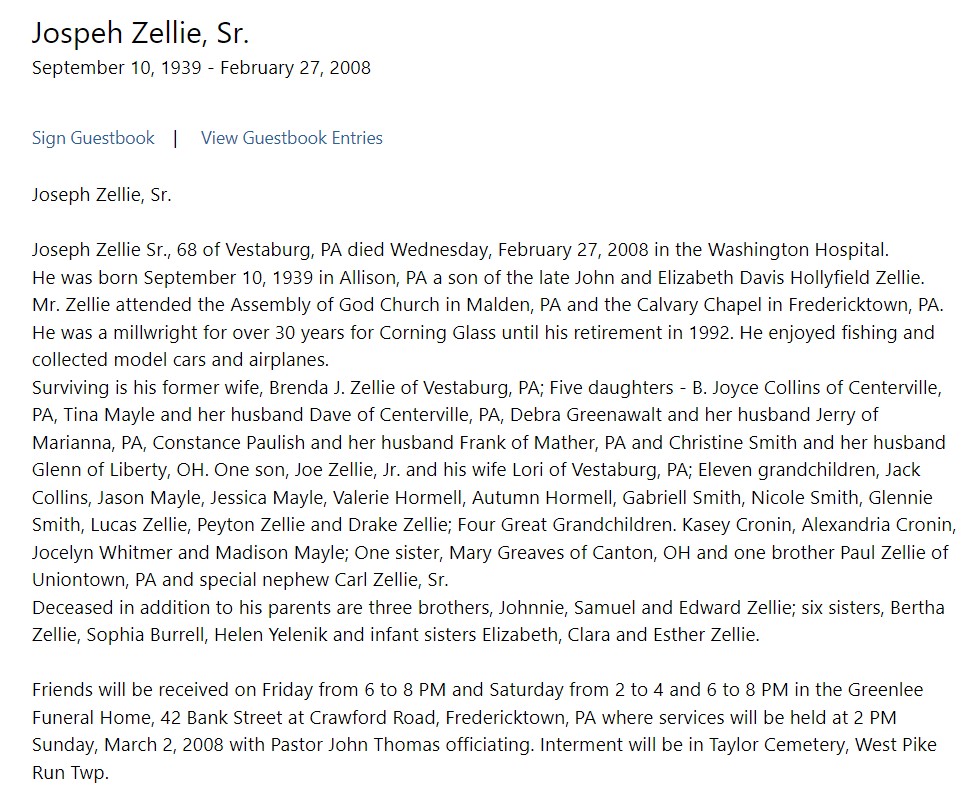Click the phrase collected model cars and airplanes
Screen dimensions: 972x803
pyautogui.click(x=179, y=360)
